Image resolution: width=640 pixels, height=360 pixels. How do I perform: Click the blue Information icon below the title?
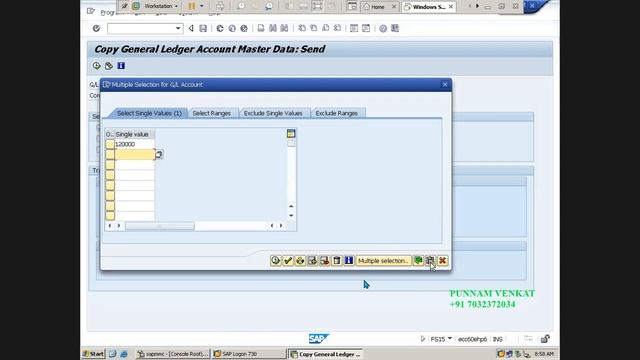pos(121,66)
